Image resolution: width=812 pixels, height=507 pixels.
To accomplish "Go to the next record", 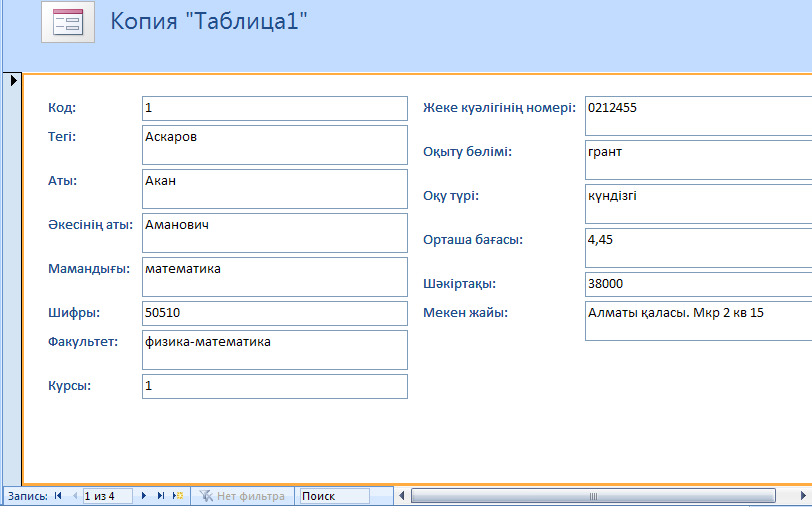I will [144, 496].
